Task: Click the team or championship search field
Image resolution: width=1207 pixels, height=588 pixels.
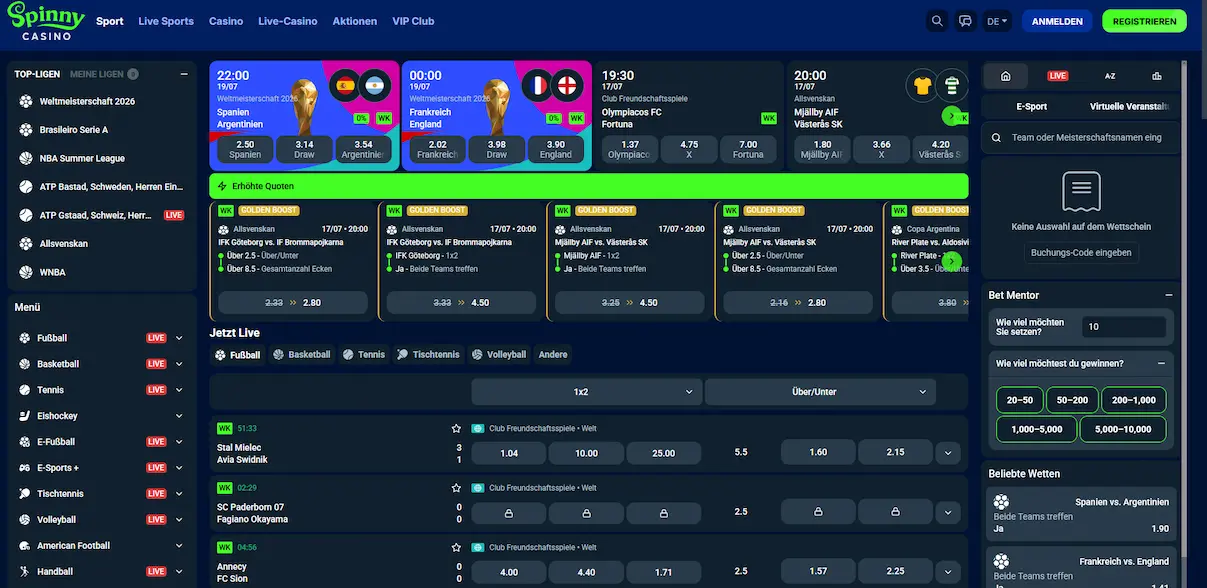Action: tap(1081, 138)
